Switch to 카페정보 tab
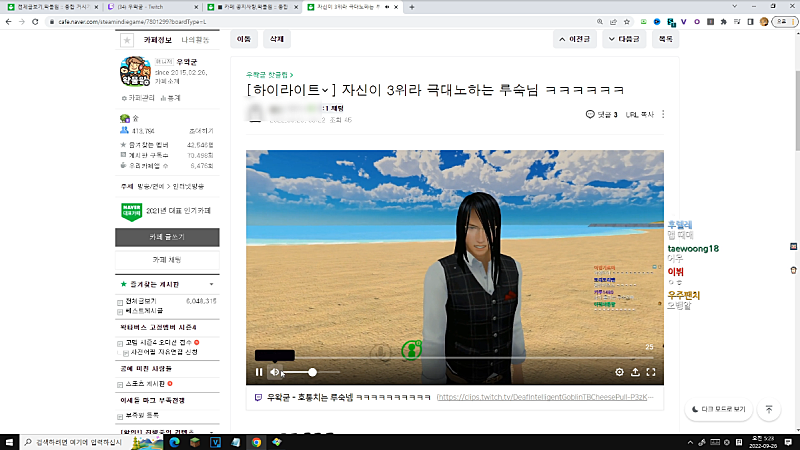 [x=158, y=40]
